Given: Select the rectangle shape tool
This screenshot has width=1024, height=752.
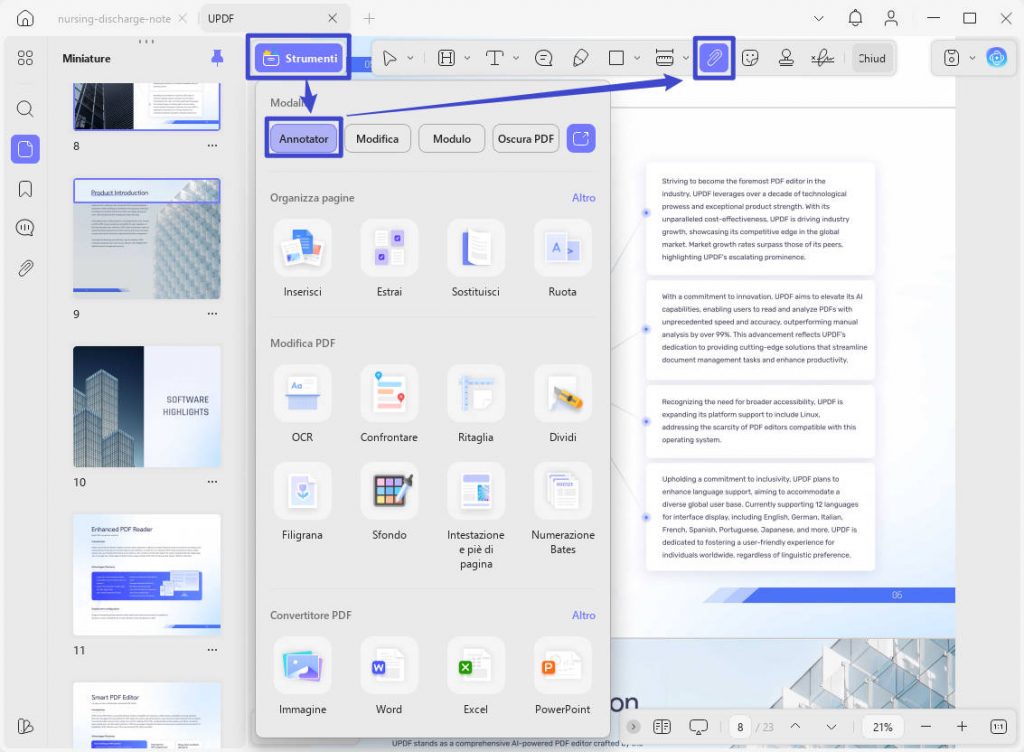Looking at the screenshot, I should (616, 58).
